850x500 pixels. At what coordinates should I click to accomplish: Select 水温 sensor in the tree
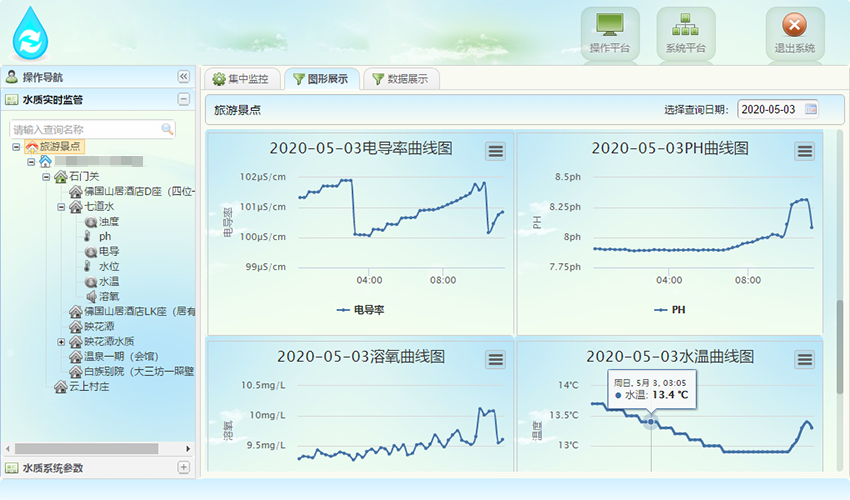tap(109, 282)
